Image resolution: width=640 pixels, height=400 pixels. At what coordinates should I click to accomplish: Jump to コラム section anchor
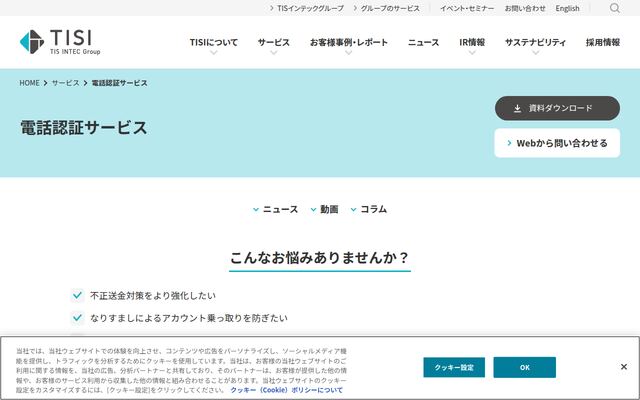pyautogui.click(x=369, y=209)
